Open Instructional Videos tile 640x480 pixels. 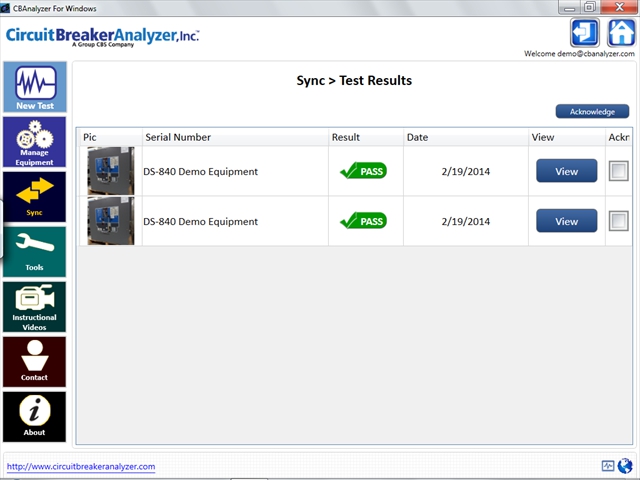[x=35, y=307]
